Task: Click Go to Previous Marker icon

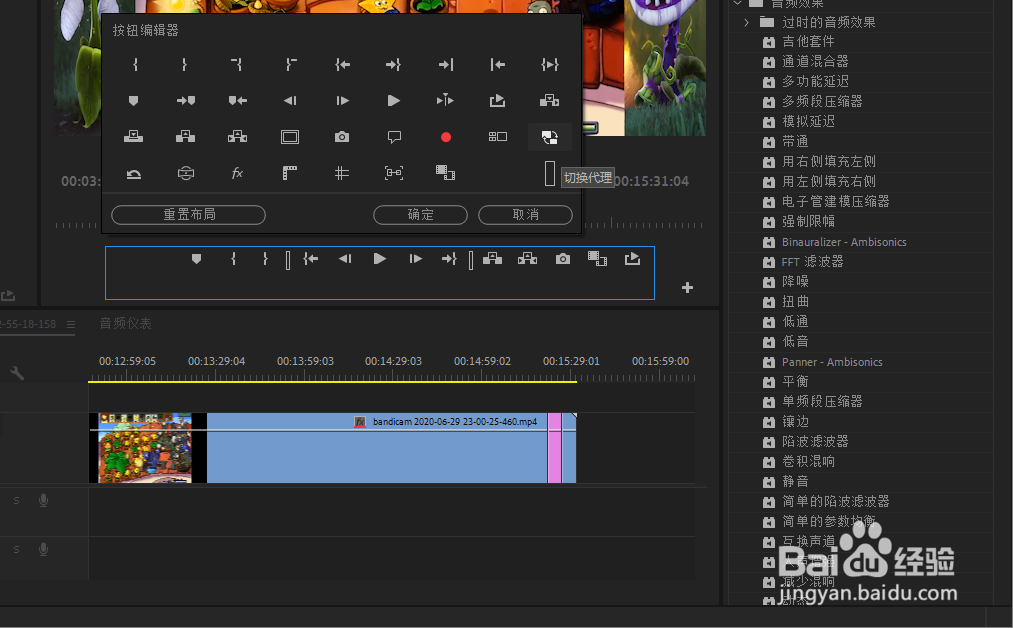Action: pyautogui.click(x=238, y=101)
